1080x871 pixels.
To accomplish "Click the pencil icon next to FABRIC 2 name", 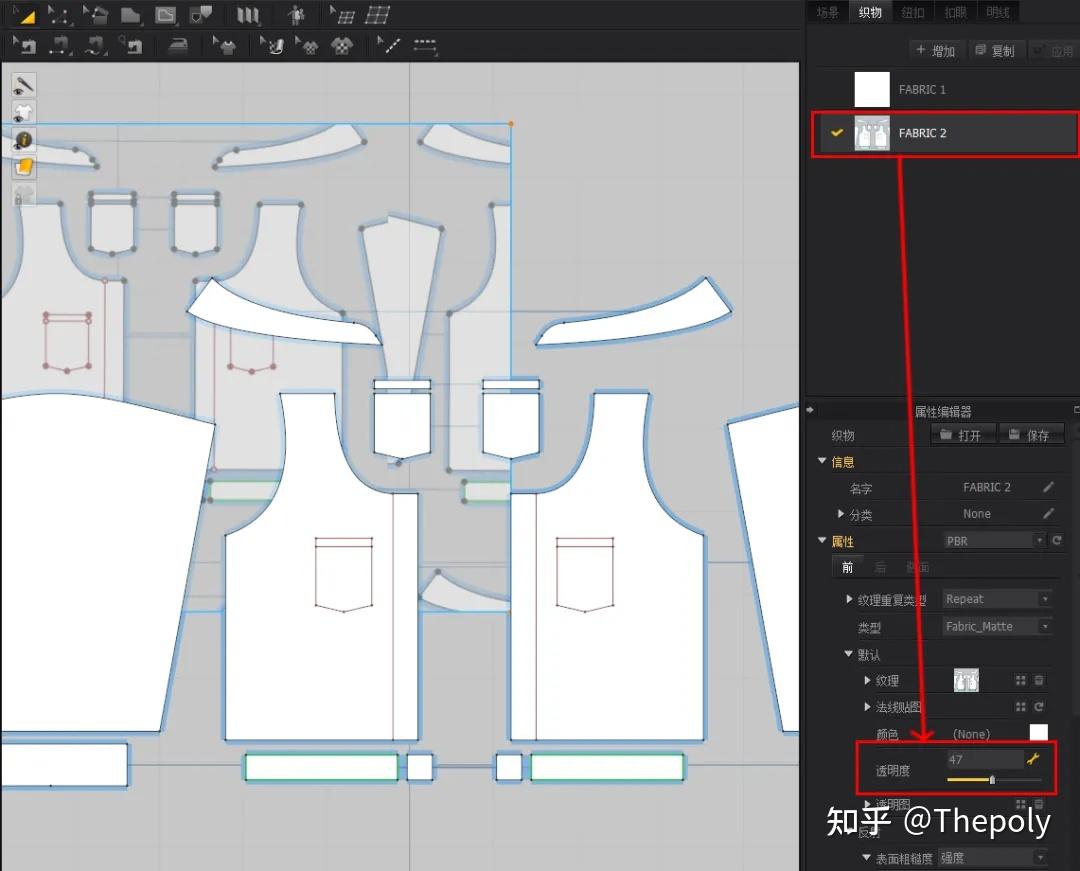I will 1048,487.
